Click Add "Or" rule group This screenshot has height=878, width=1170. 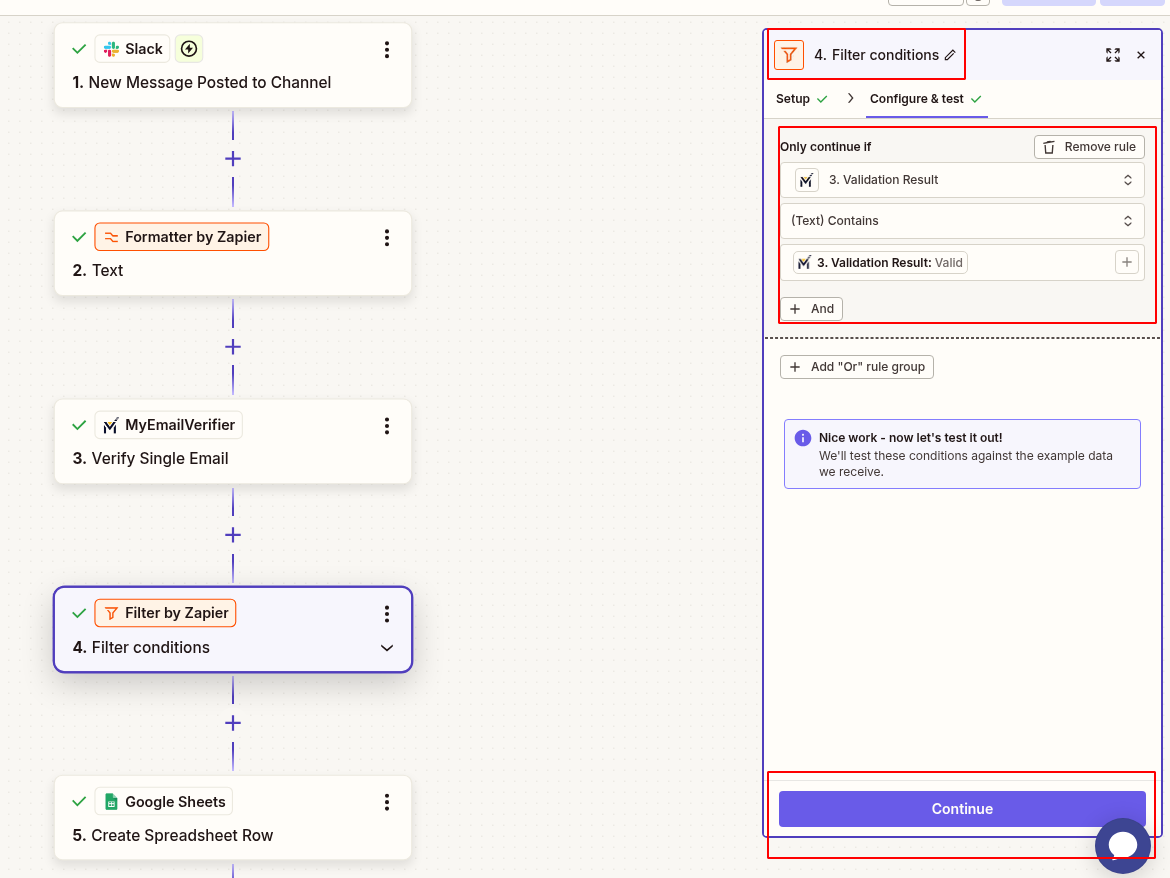(x=856, y=367)
